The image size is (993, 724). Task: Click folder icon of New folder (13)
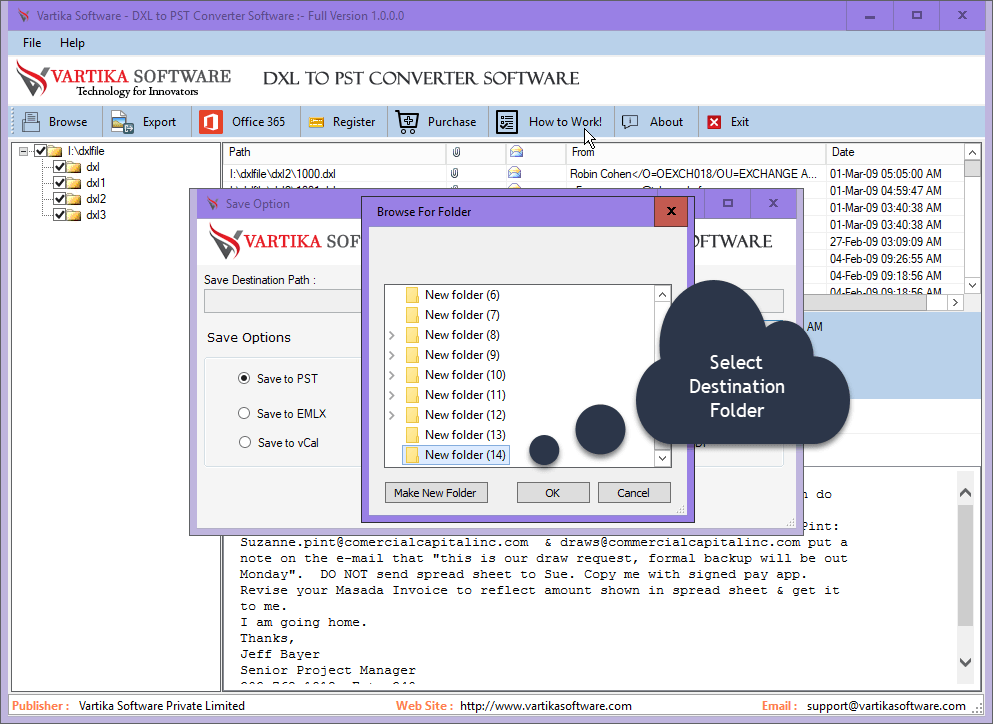click(x=412, y=435)
